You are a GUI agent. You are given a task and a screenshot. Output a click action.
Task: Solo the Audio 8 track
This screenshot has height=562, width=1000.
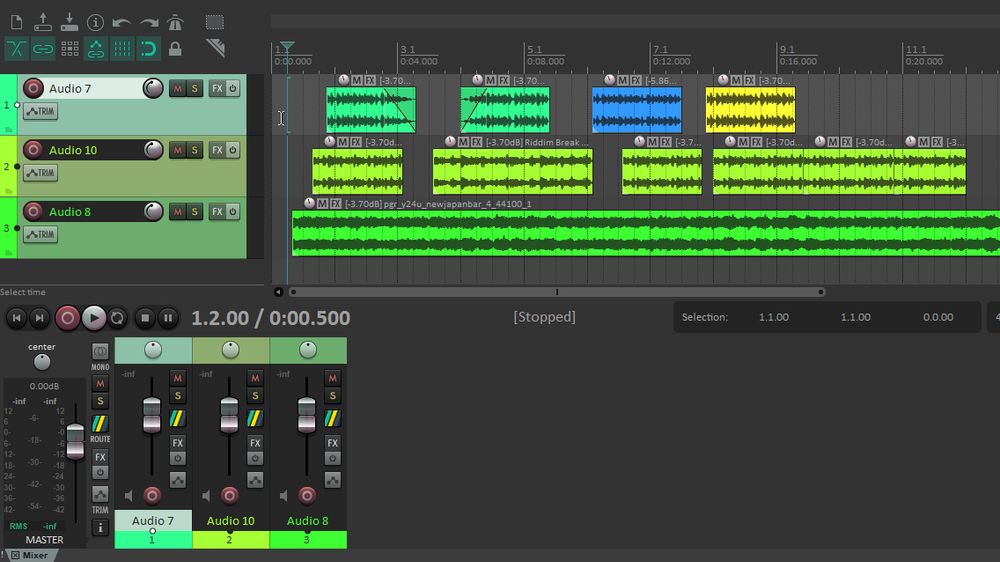point(195,211)
